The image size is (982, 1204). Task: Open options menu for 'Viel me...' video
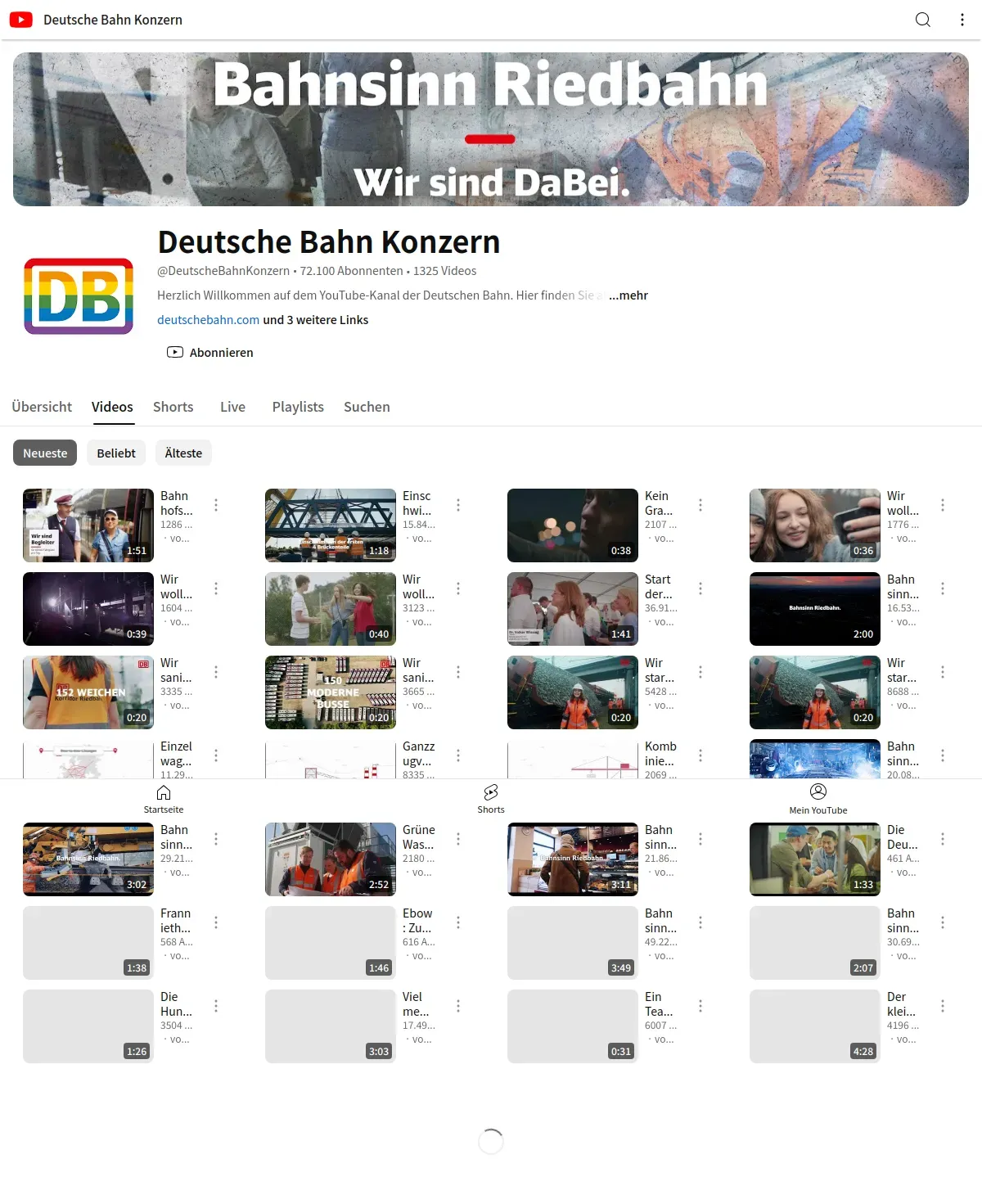[x=458, y=1006]
